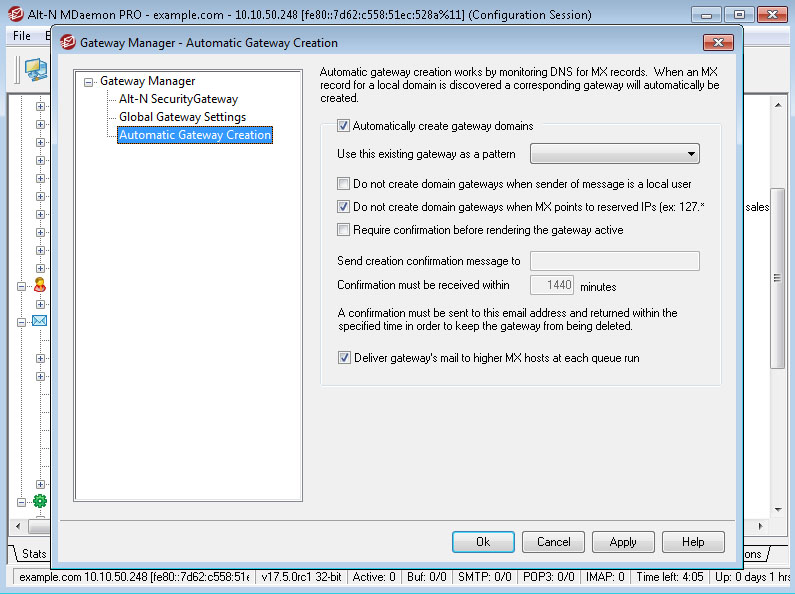Click the Send creation confirmation message to field
Screen dimensions: 795x594
[615, 261]
